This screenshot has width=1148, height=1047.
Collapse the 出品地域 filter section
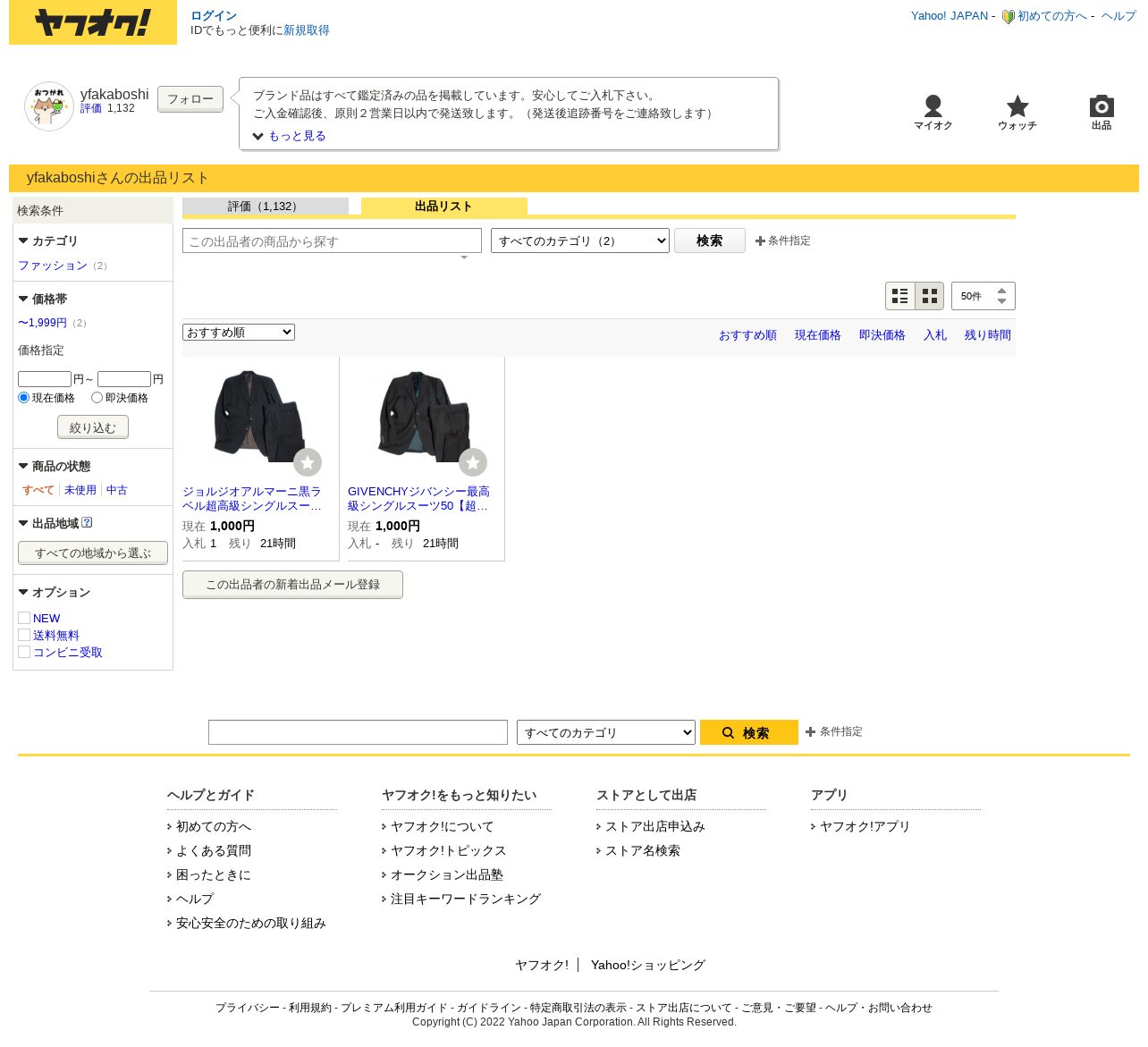coord(23,523)
